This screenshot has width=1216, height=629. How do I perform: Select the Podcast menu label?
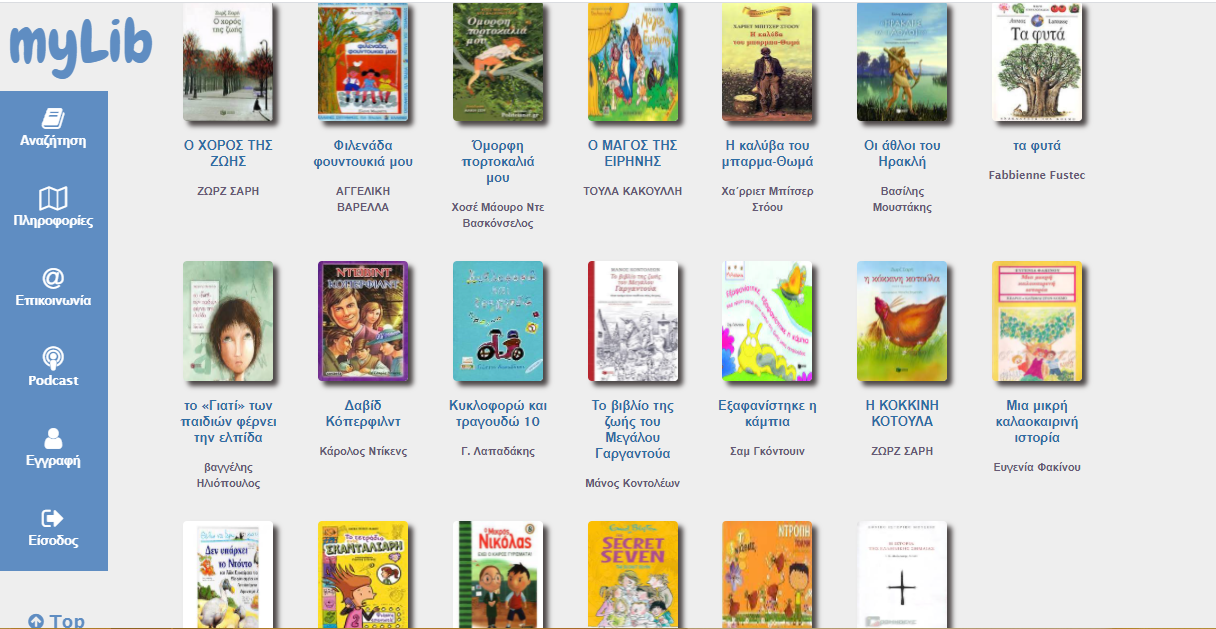pos(53,381)
